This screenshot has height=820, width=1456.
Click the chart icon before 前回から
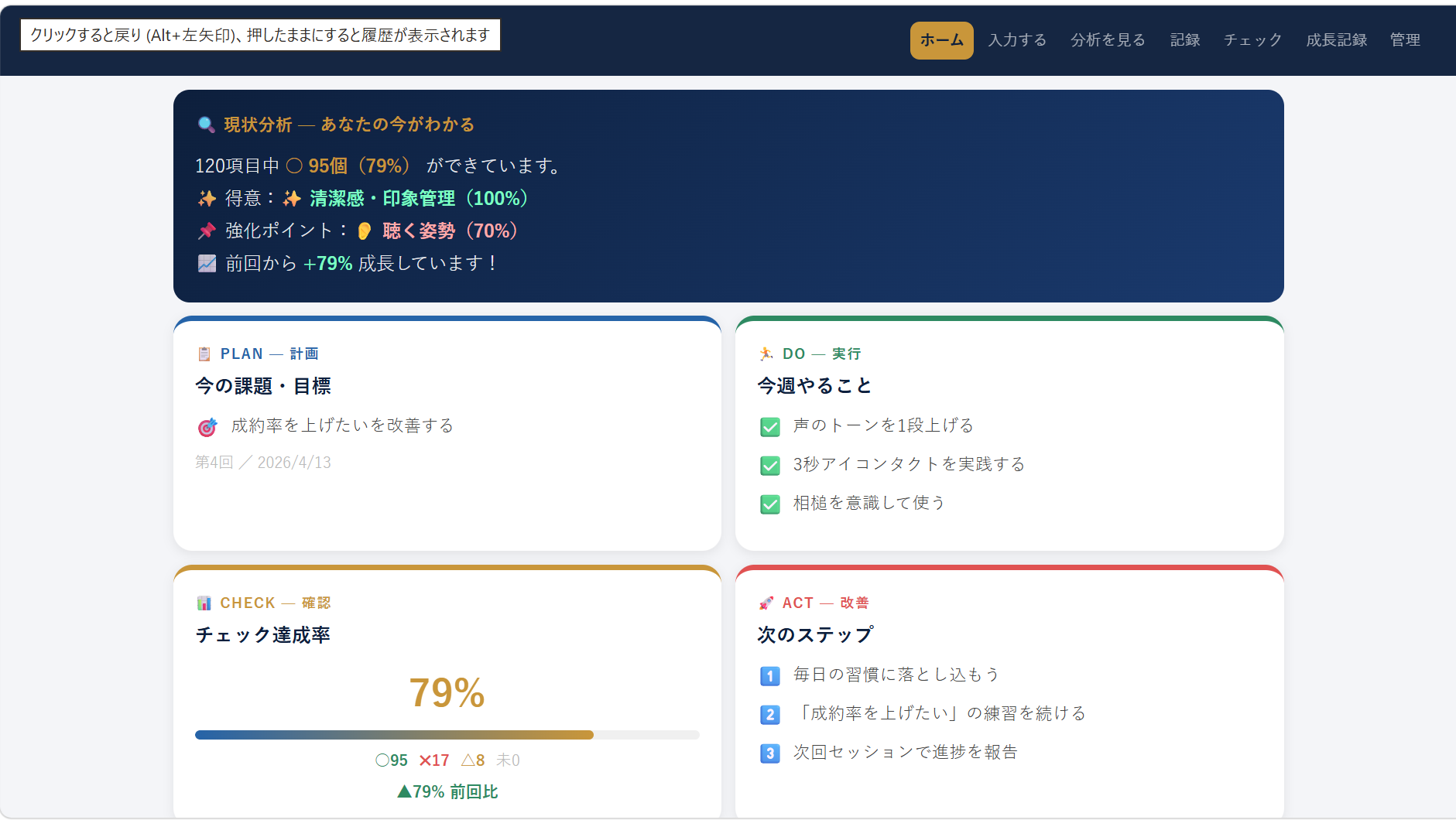(x=207, y=264)
